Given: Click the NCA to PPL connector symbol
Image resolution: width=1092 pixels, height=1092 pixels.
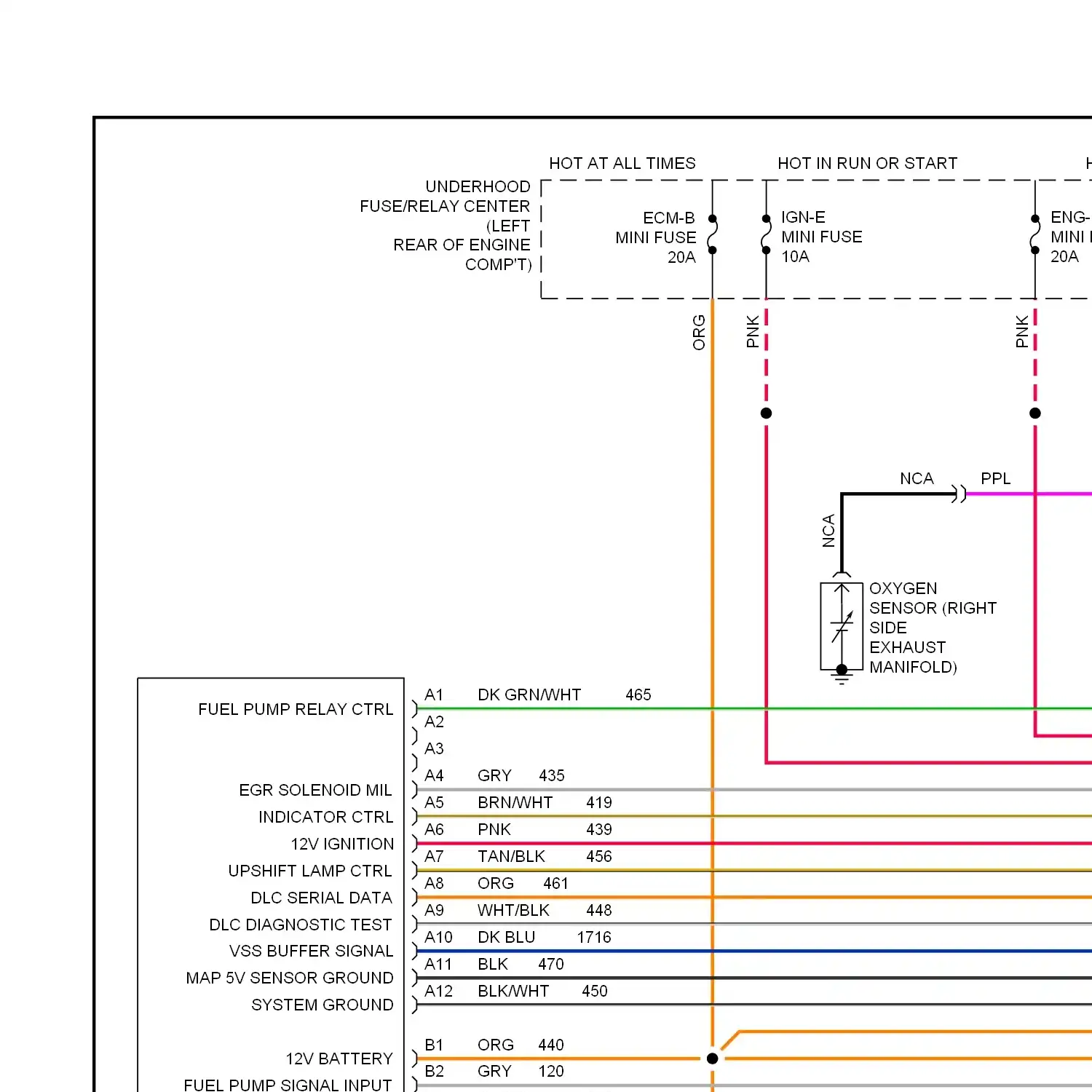Looking at the screenshot, I should (x=960, y=494).
